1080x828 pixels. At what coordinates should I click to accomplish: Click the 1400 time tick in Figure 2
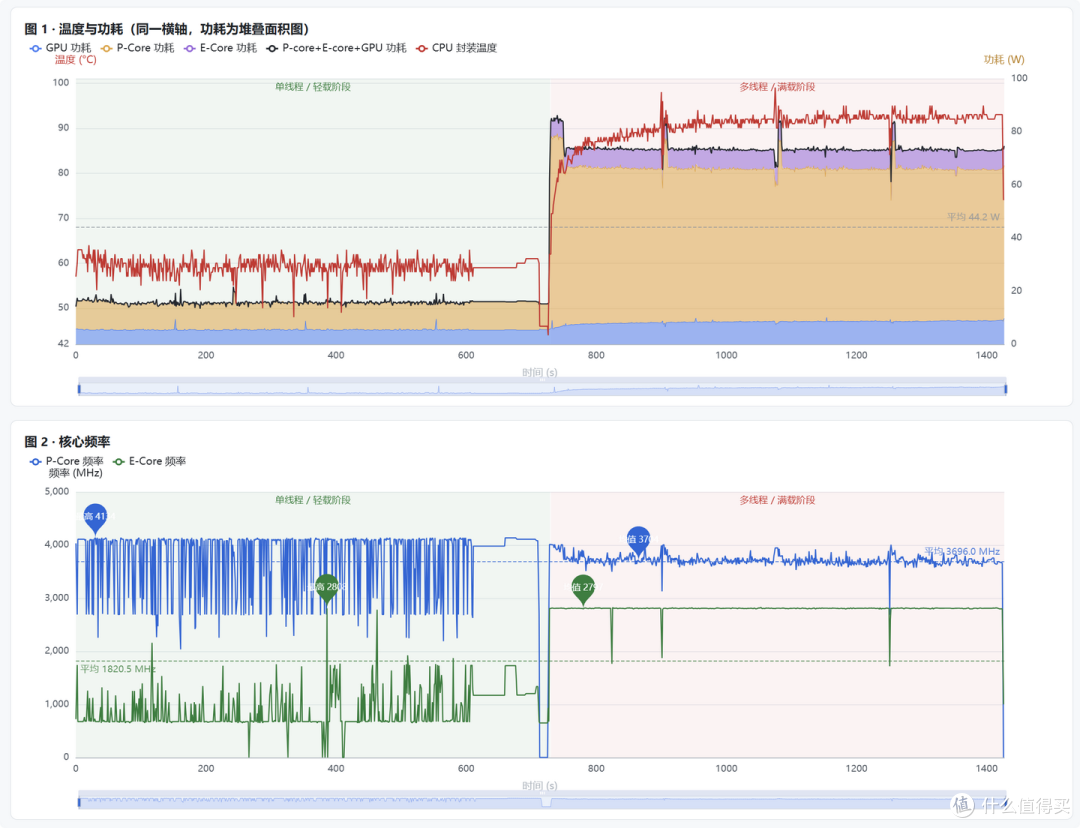click(986, 769)
